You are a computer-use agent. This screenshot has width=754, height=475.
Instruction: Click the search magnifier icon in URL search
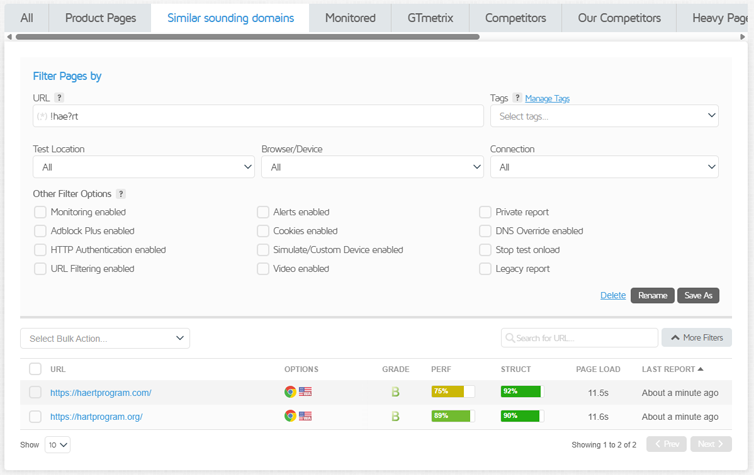510,338
